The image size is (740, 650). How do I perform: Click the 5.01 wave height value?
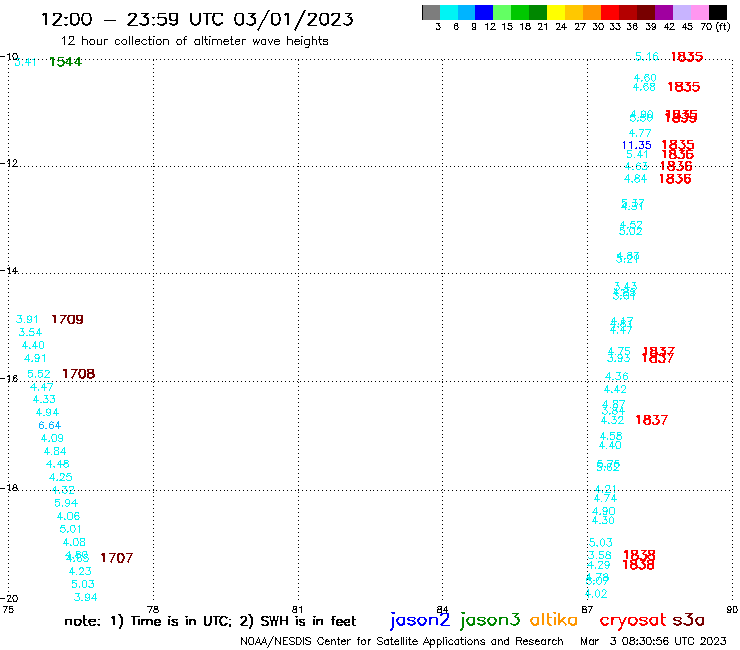[x=70, y=529]
